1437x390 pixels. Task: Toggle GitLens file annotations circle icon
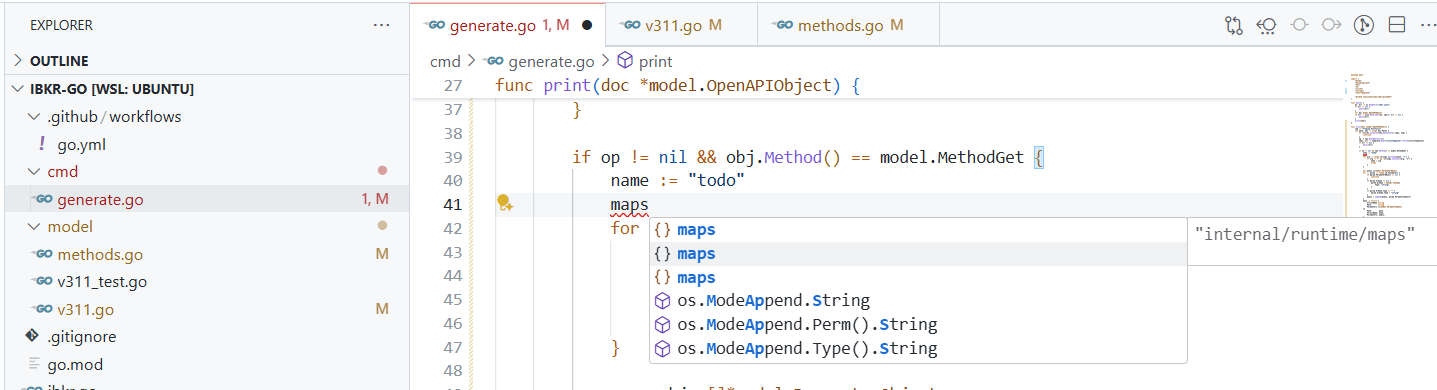pyautogui.click(x=1364, y=25)
